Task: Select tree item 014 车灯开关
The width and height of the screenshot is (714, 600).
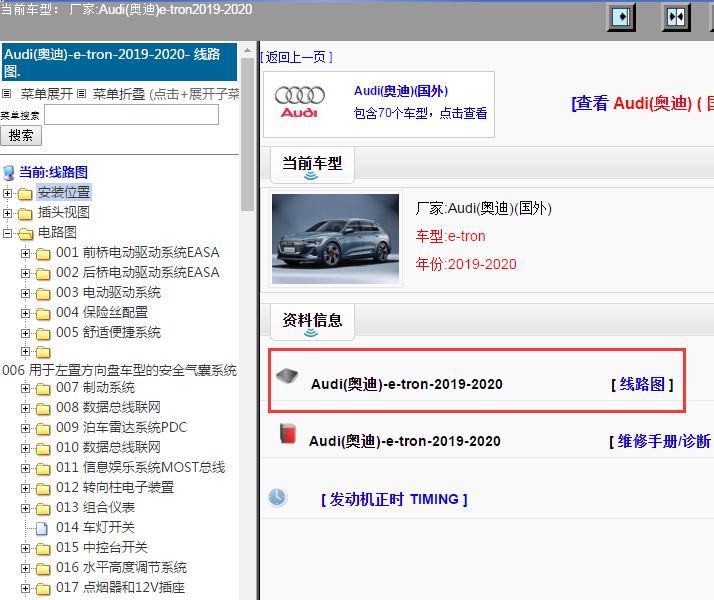Action: [95, 528]
